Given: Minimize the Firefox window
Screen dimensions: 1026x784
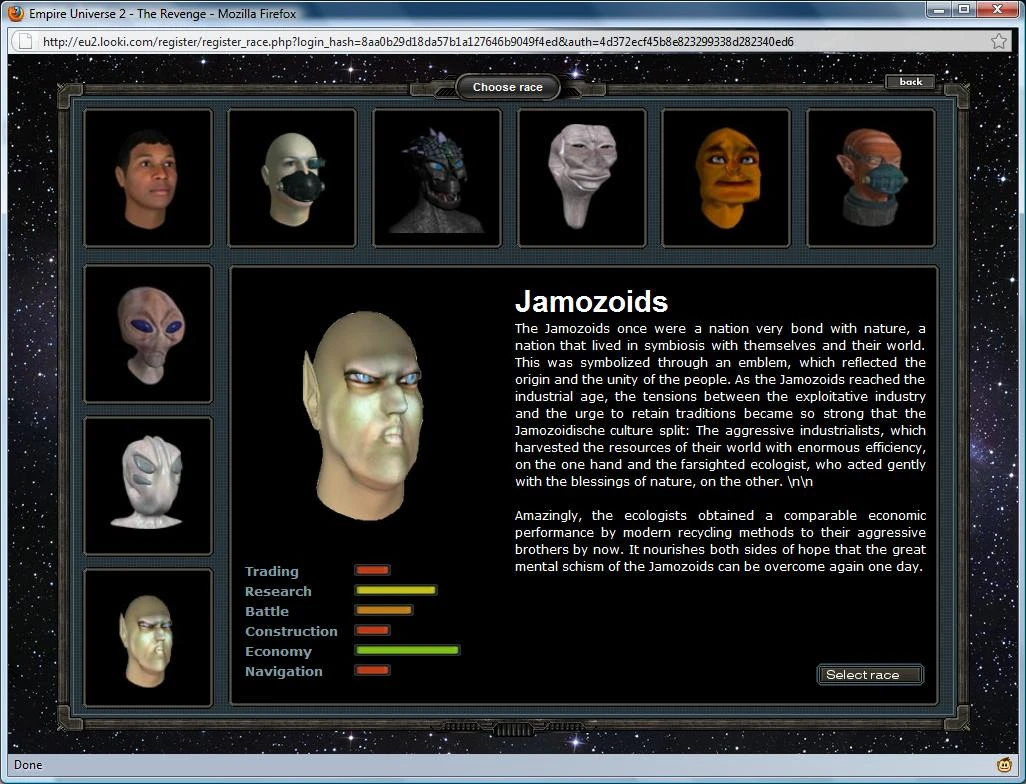Looking at the screenshot, I should coord(939,9).
